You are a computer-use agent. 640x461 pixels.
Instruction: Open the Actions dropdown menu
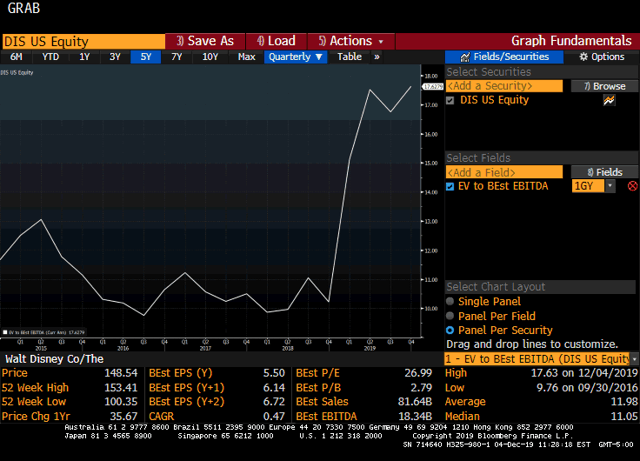(351, 41)
